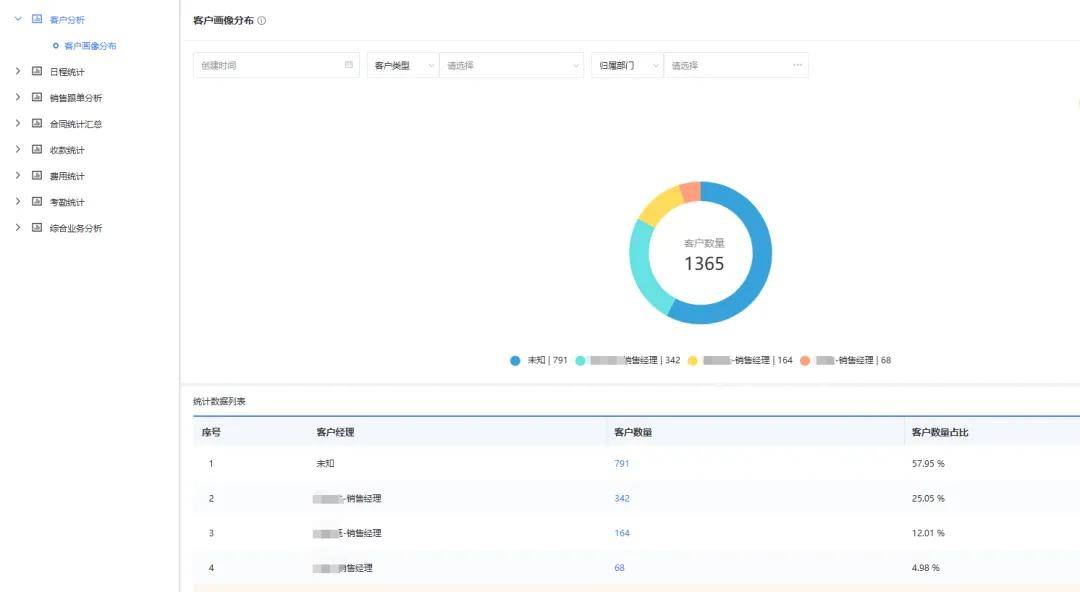This screenshot has width=1080, height=592.
Task: Click the ellipsis icon in 归属部门 selector
Action: (797, 65)
